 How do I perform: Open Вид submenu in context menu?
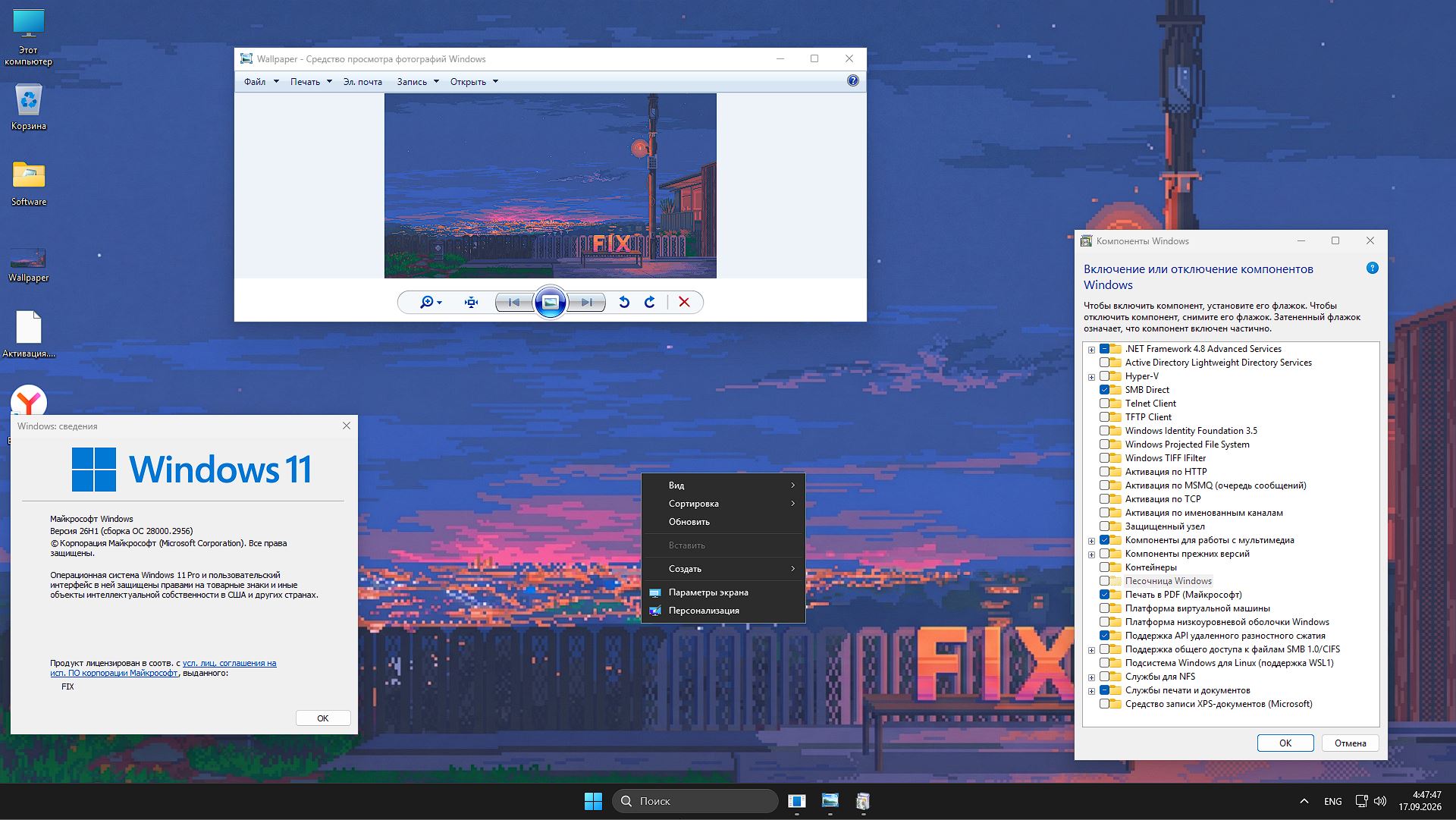point(723,485)
